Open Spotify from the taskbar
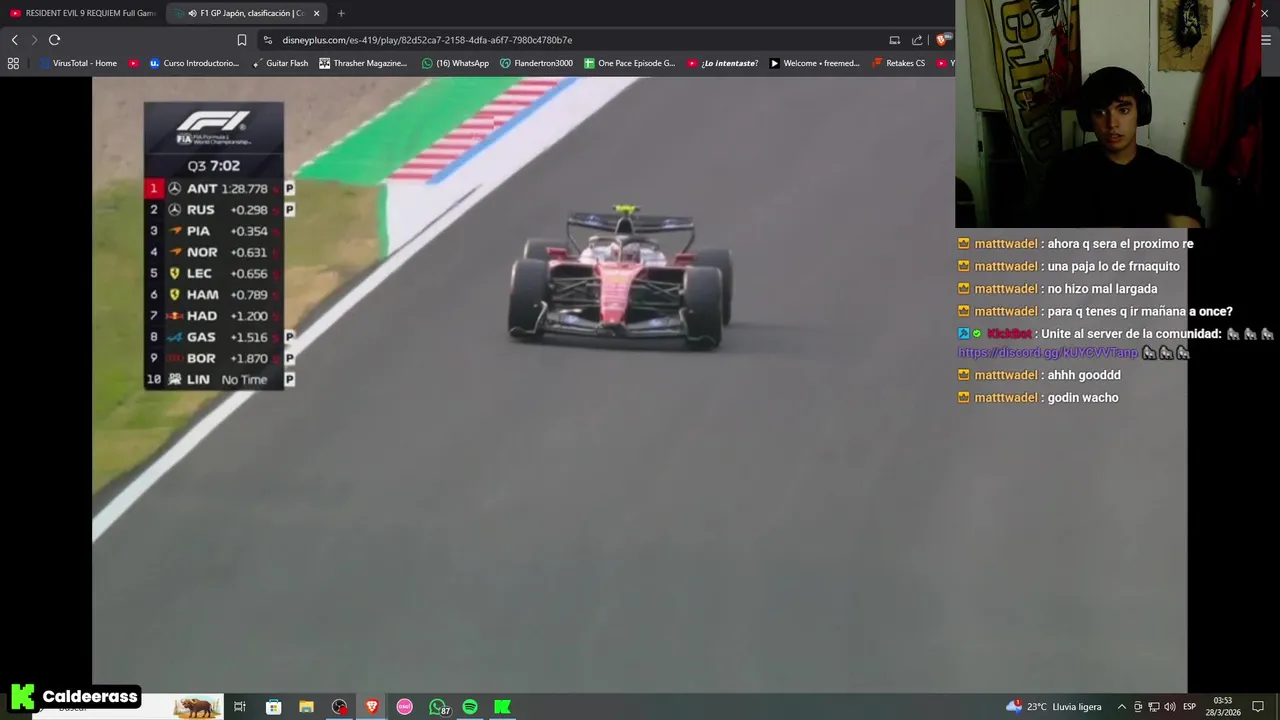 point(470,707)
